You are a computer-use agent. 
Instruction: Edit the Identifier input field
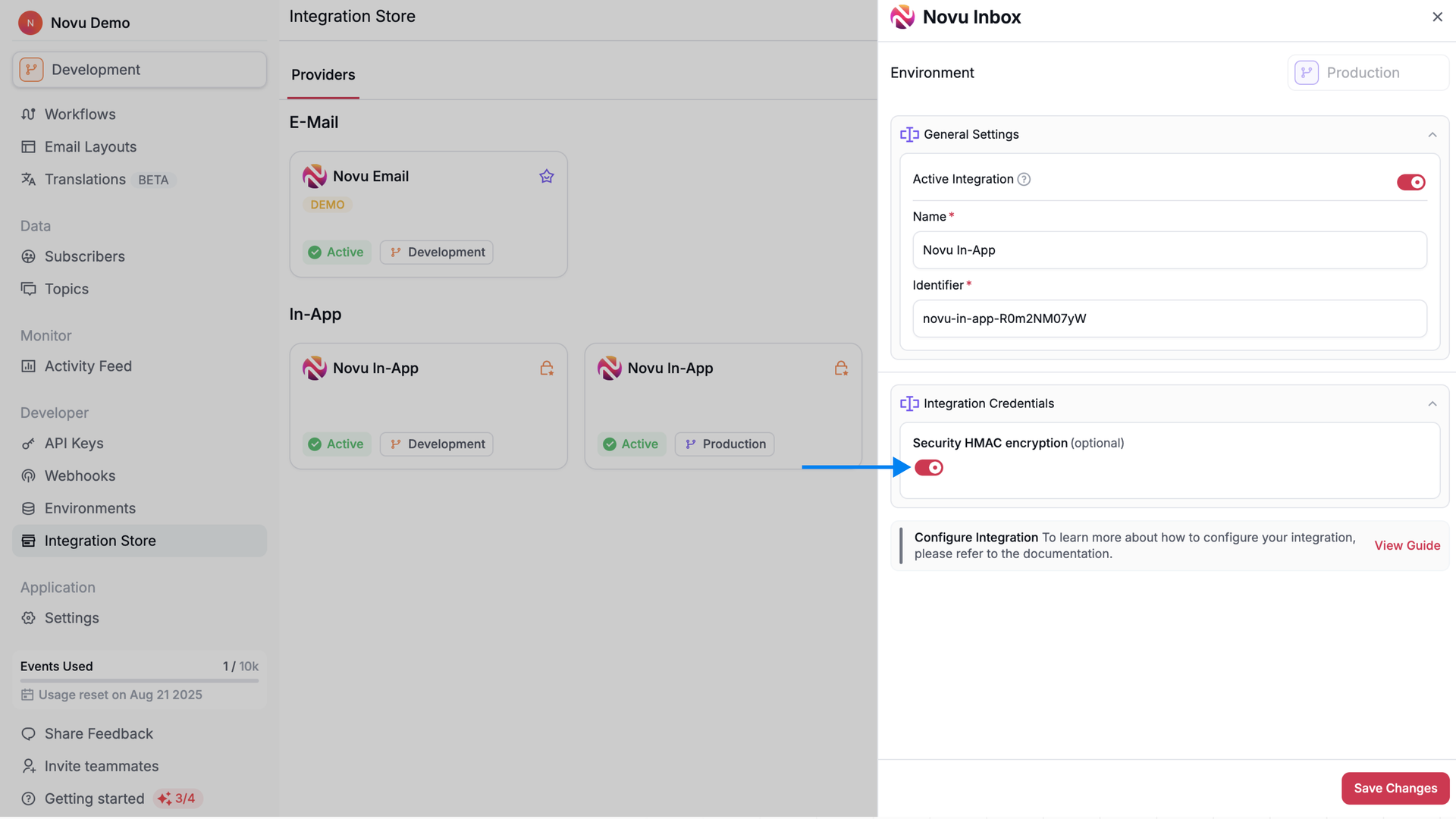click(x=1169, y=318)
